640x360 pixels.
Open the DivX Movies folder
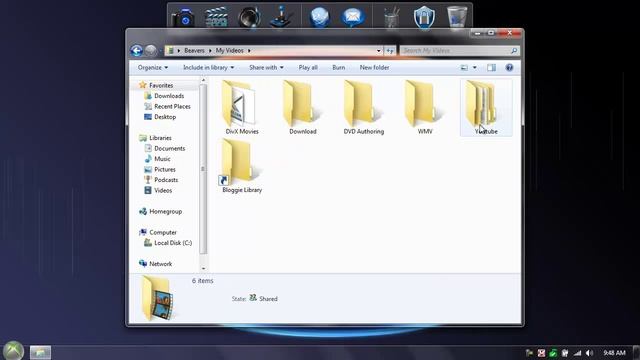(242, 107)
